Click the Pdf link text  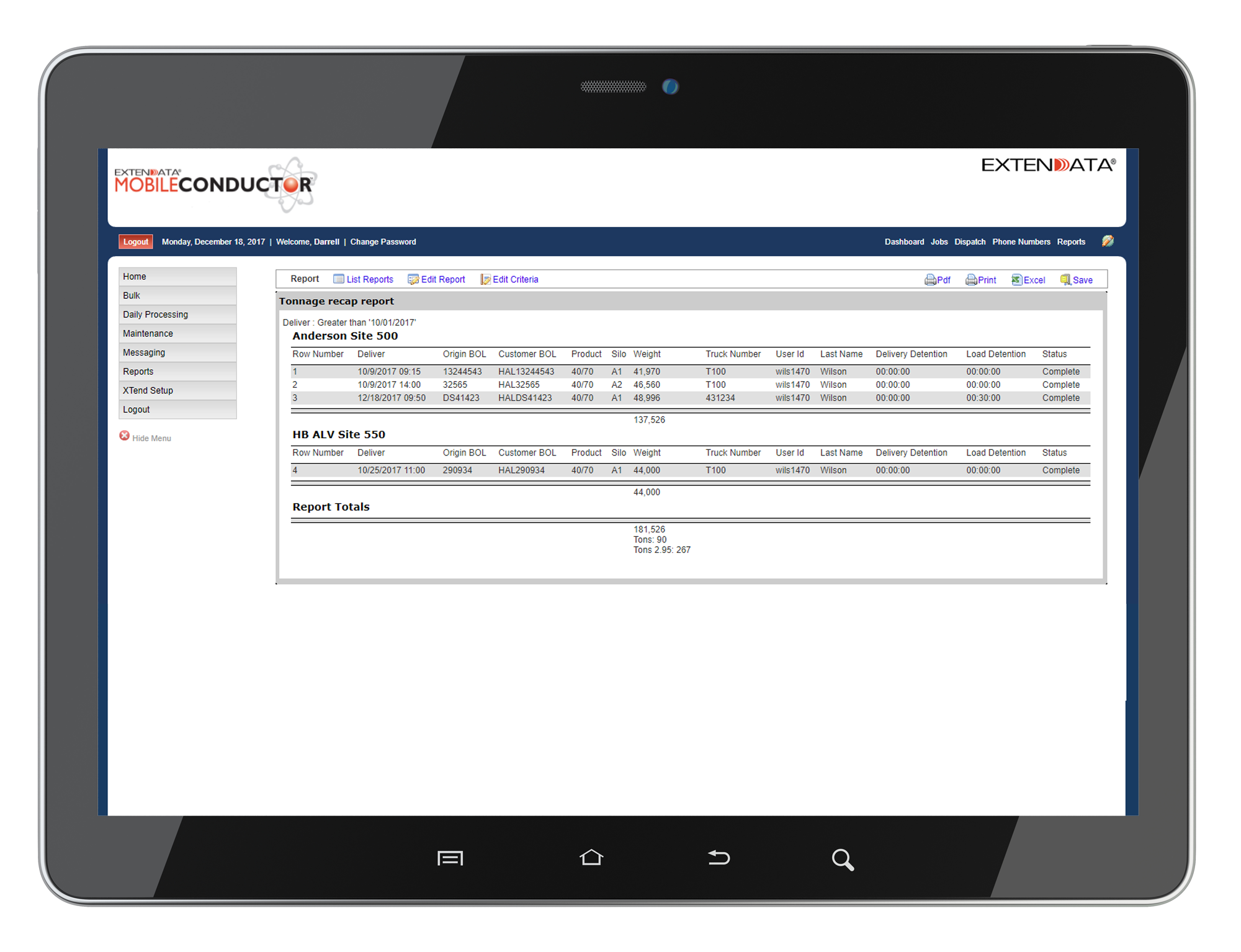(944, 280)
